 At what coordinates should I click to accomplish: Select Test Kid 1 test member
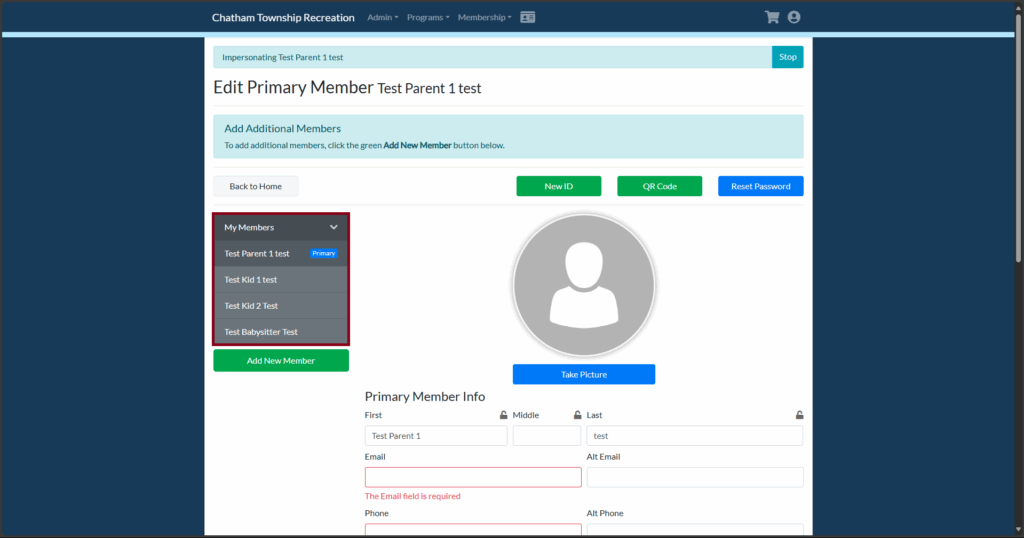(281, 279)
